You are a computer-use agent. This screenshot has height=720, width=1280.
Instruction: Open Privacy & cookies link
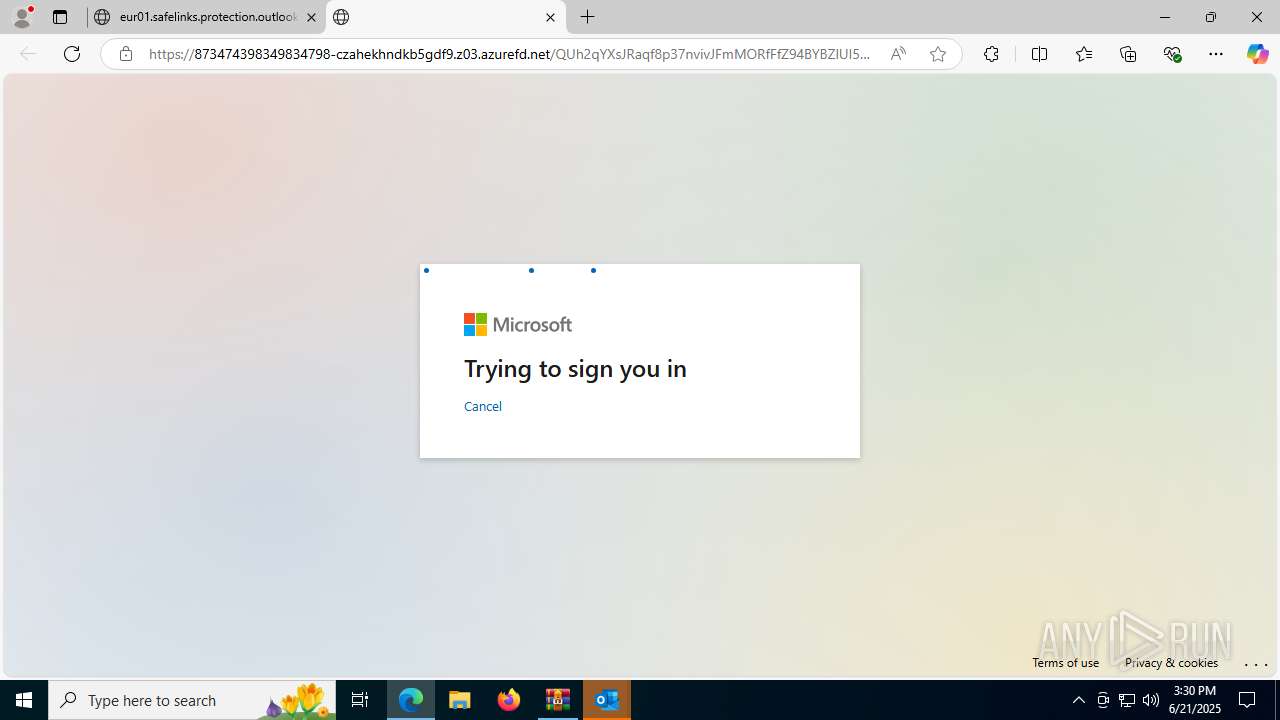[x=1171, y=663]
